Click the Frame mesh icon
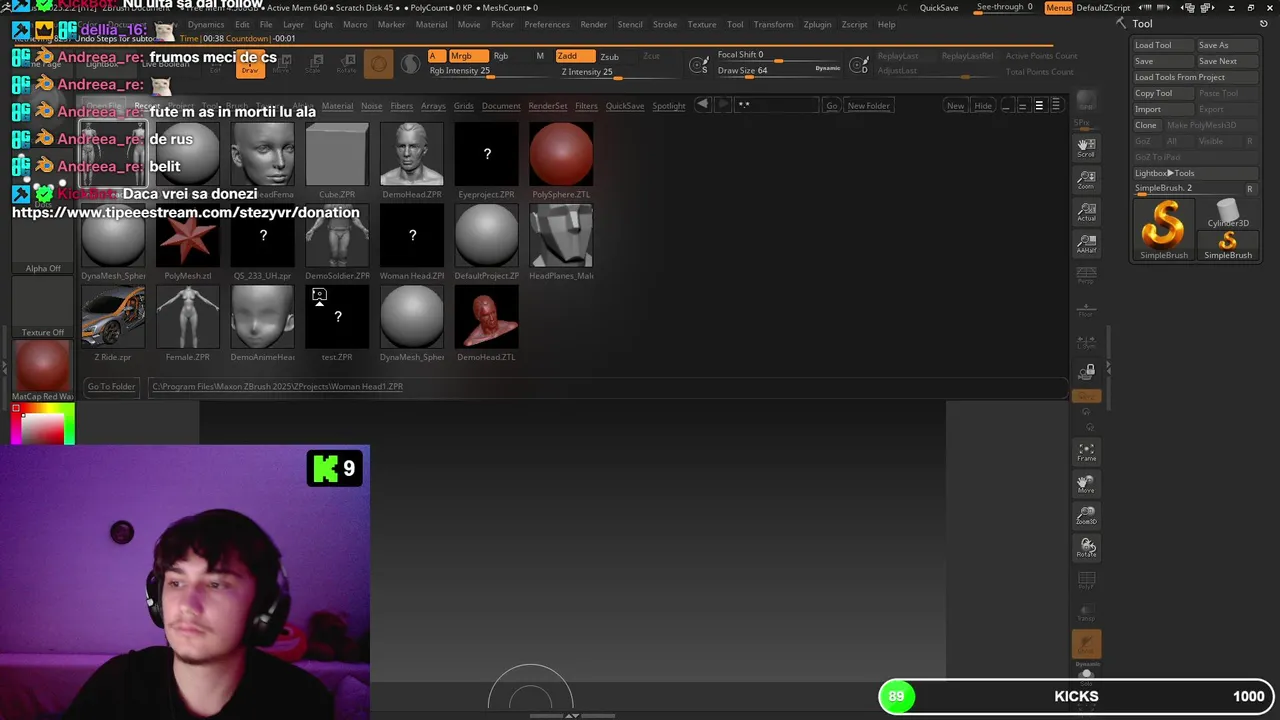The width and height of the screenshot is (1280, 720). pos(1086,452)
